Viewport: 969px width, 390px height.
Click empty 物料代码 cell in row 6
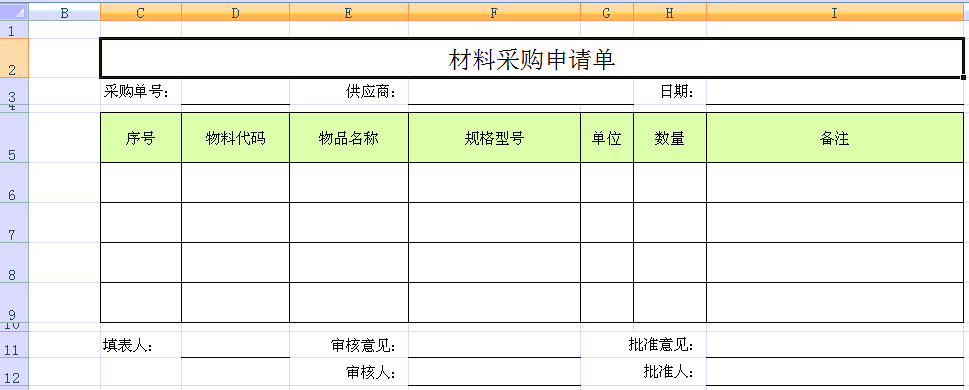pyautogui.click(x=235, y=182)
